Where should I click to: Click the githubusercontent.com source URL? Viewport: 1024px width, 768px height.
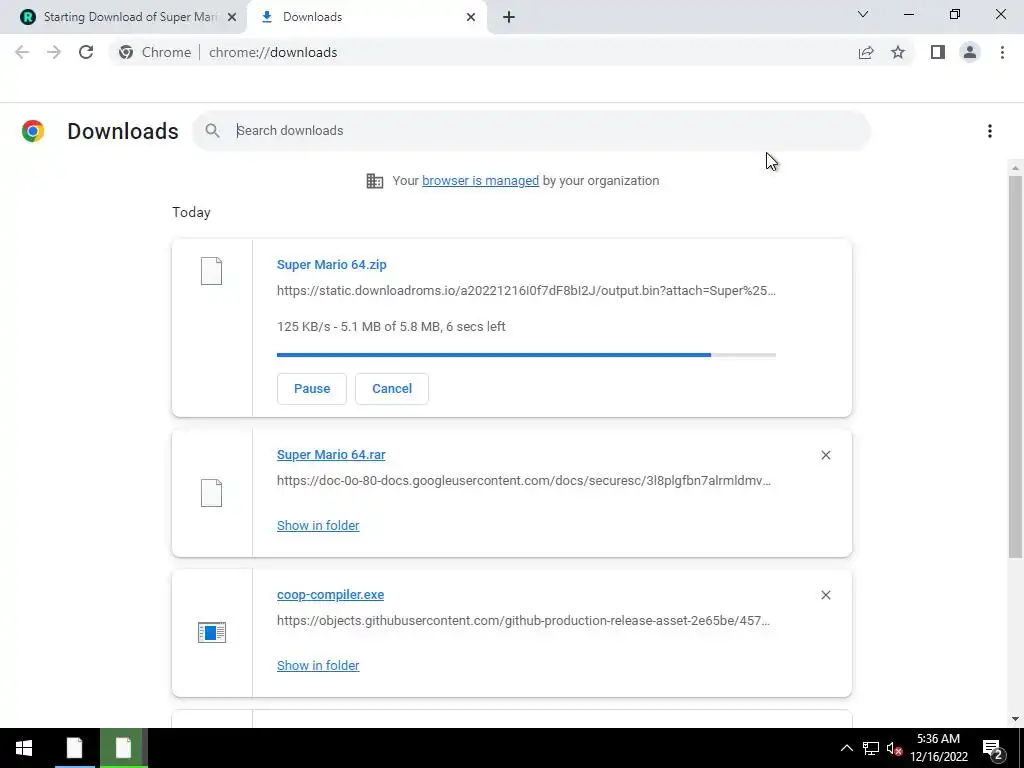click(523, 620)
